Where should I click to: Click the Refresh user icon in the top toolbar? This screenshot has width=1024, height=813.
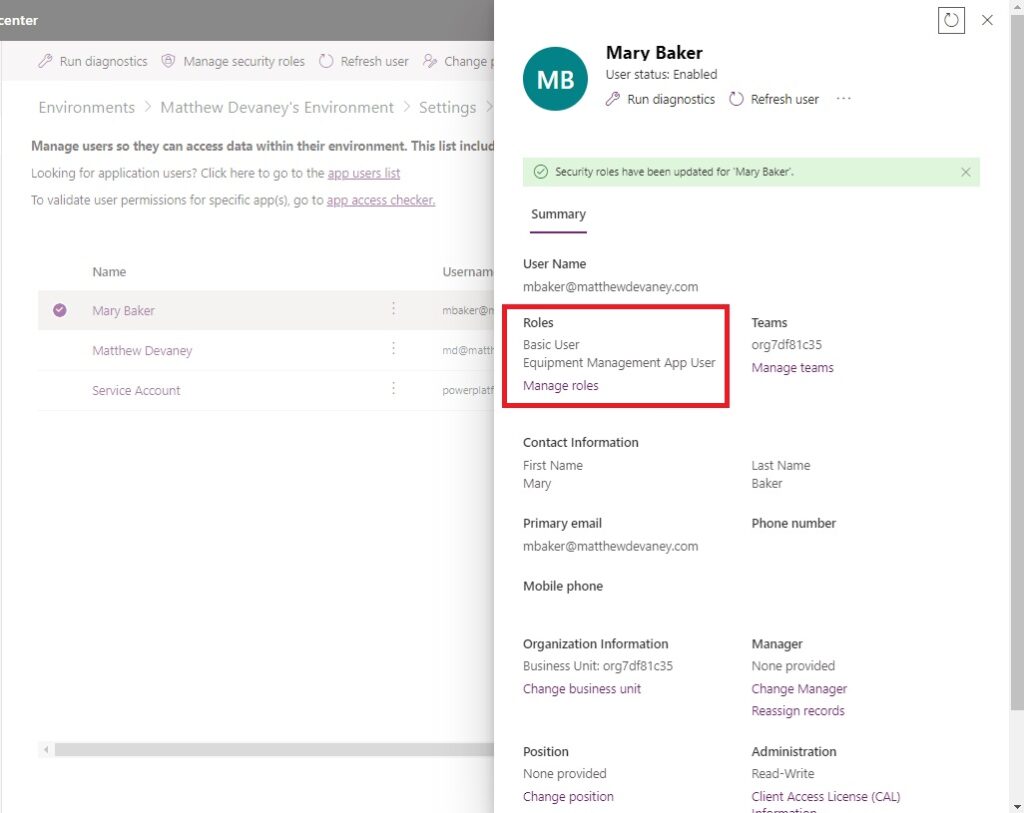[326, 61]
